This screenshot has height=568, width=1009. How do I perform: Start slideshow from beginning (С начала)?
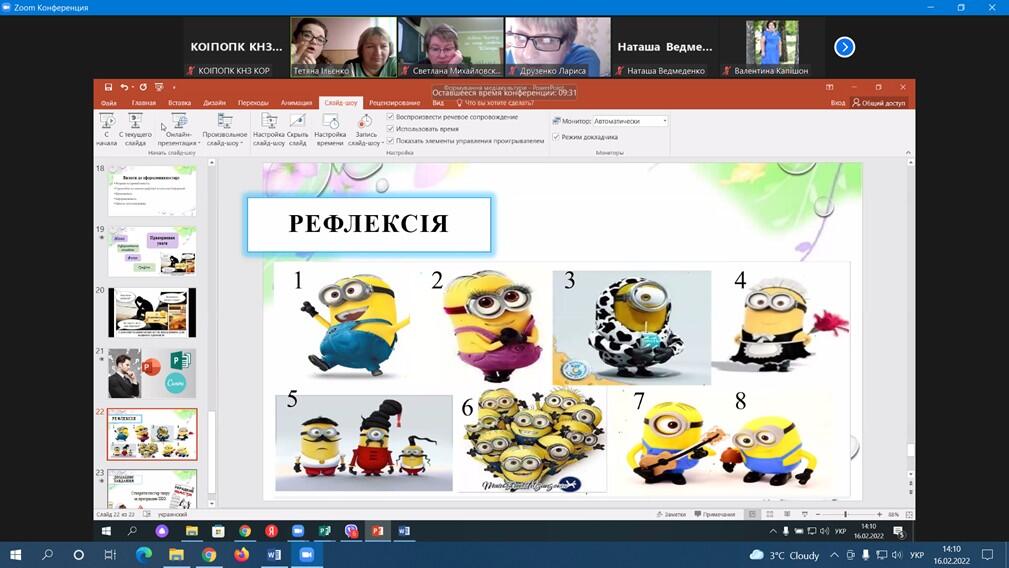(x=107, y=129)
